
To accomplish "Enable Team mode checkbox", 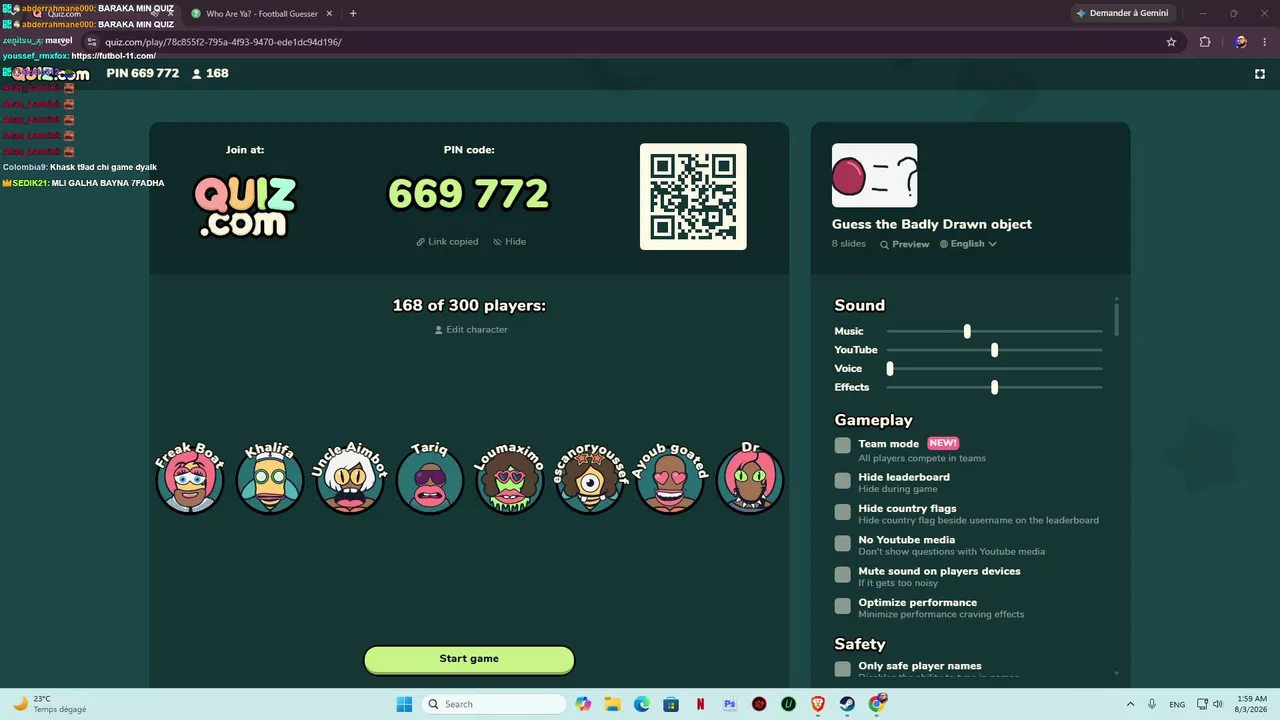I will point(843,445).
